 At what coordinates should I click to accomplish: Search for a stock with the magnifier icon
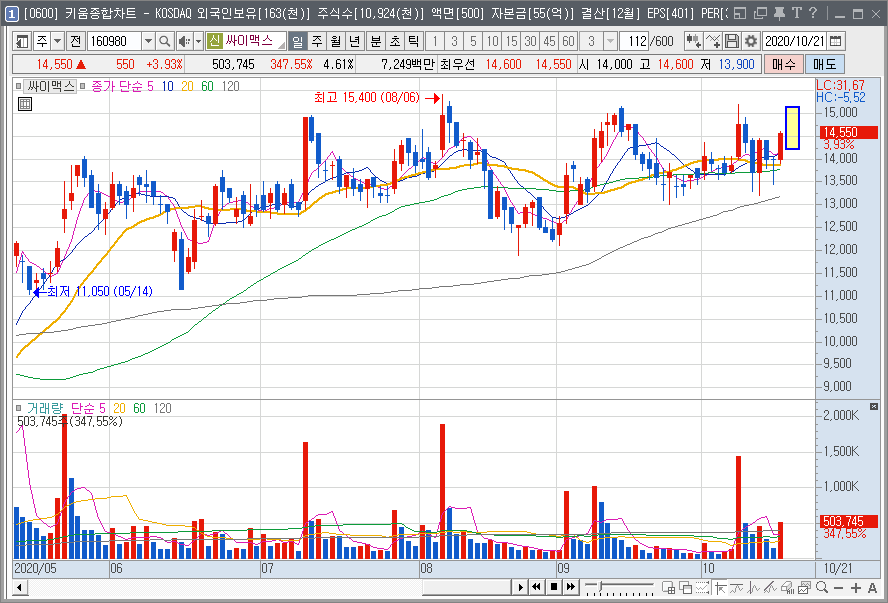pyautogui.click(x=164, y=41)
